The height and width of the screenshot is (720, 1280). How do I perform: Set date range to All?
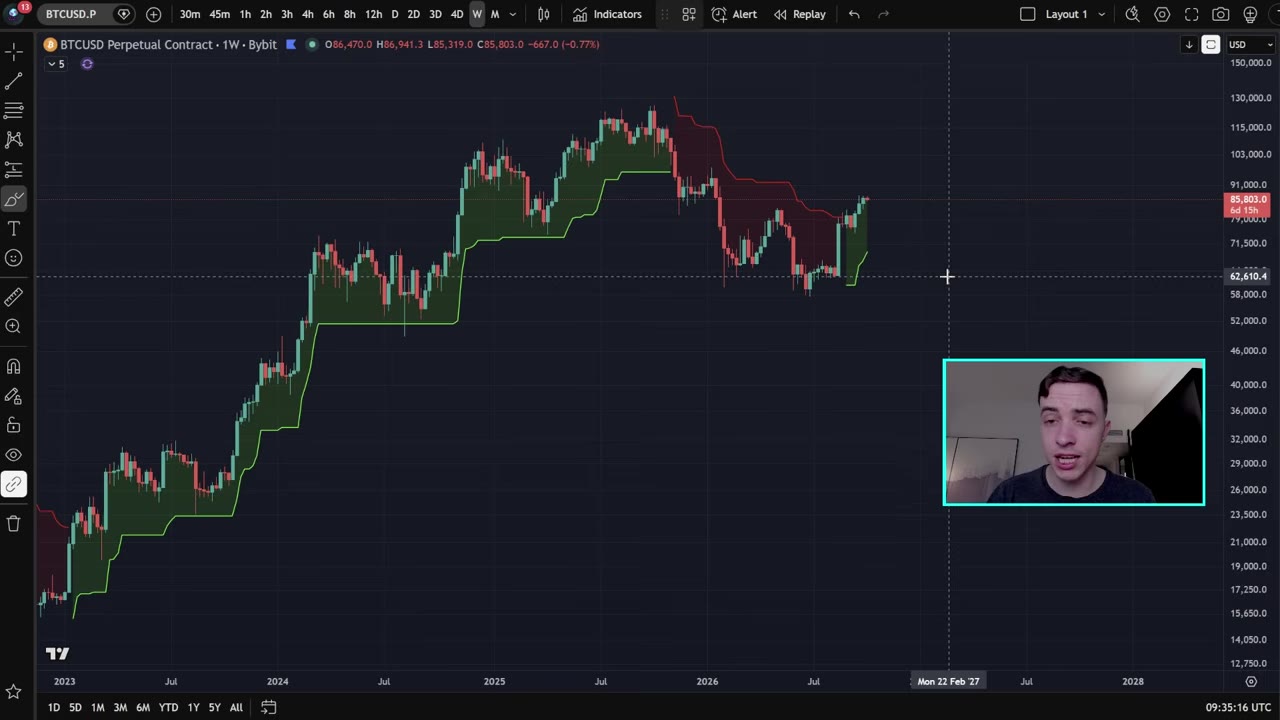pyautogui.click(x=236, y=707)
